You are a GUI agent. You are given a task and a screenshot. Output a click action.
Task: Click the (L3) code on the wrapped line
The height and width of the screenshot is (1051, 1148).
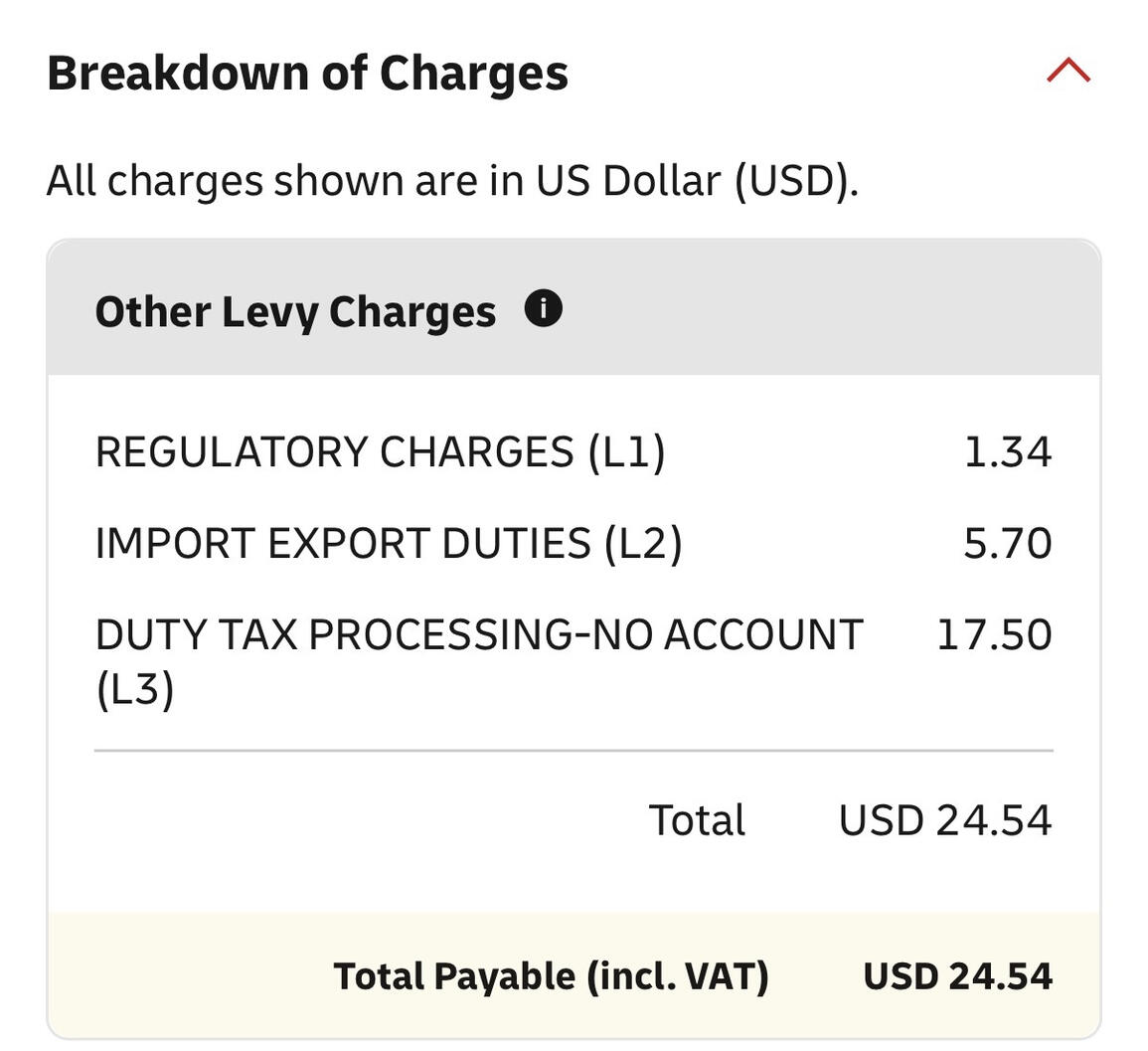pyautogui.click(x=135, y=688)
